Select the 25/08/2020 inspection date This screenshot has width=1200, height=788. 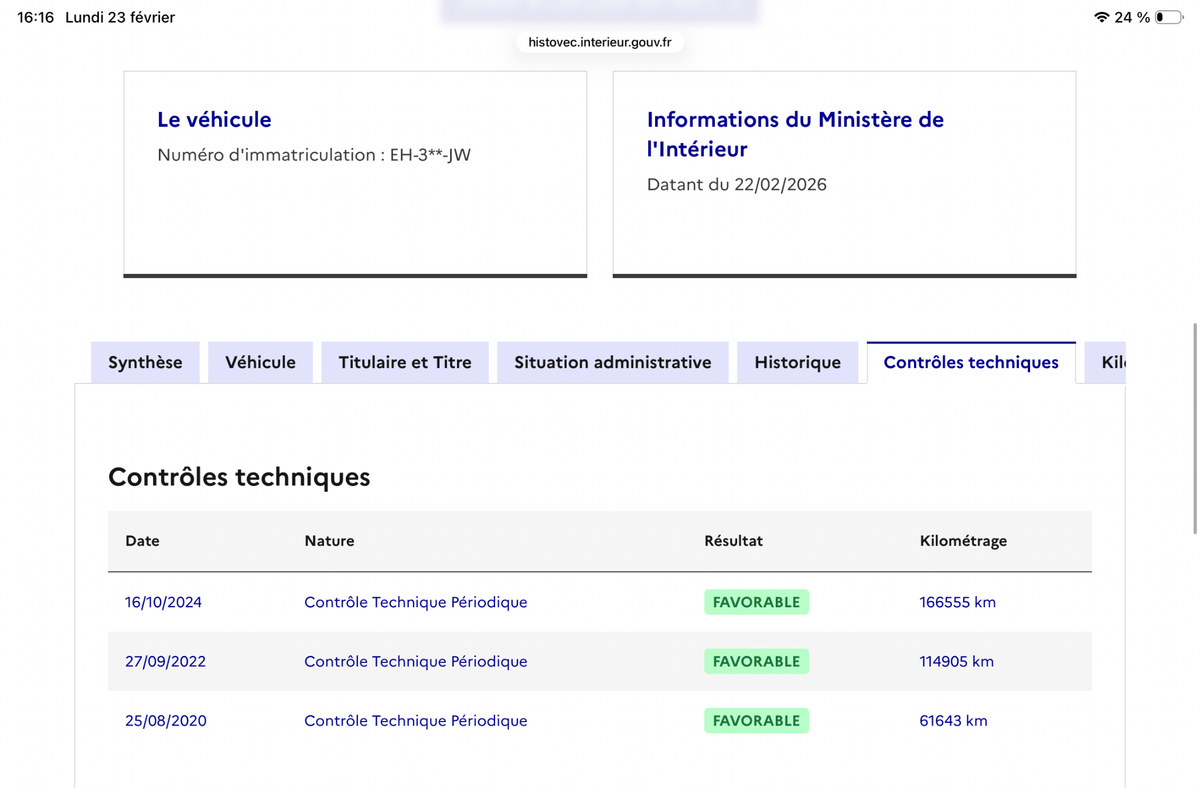tap(166, 720)
